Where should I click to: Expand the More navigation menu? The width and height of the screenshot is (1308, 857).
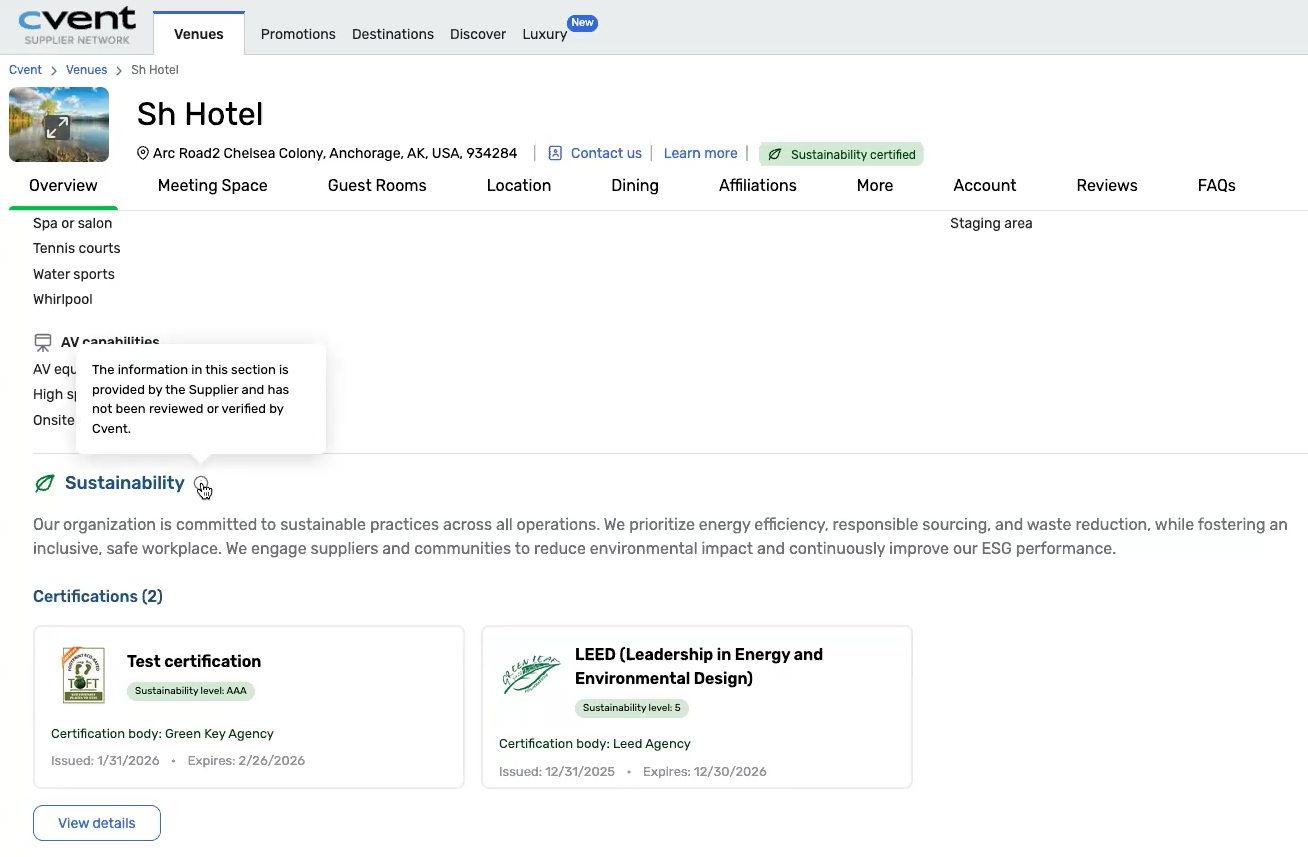tap(874, 186)
